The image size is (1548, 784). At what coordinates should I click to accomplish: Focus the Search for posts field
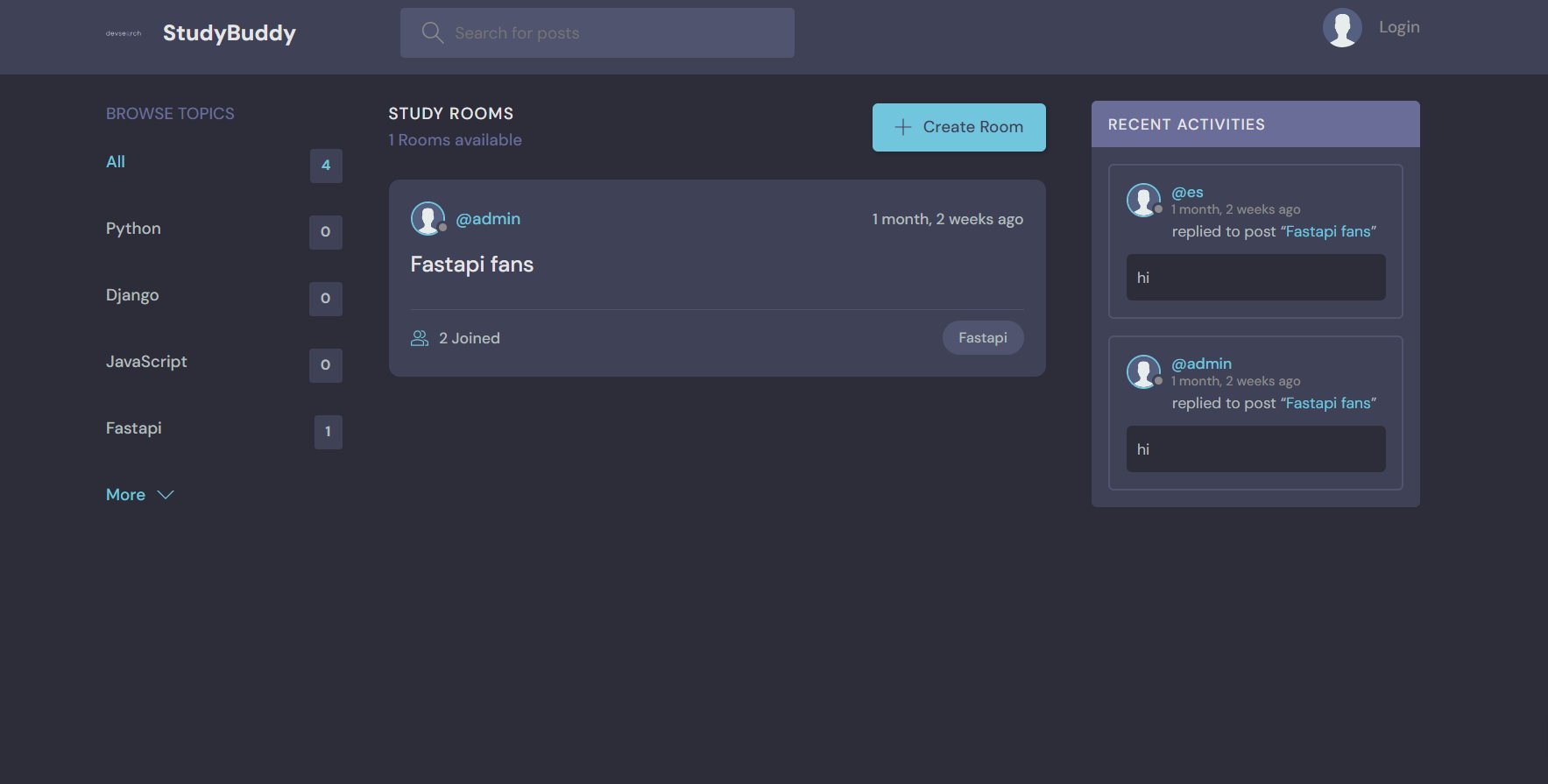coord(613,33)
